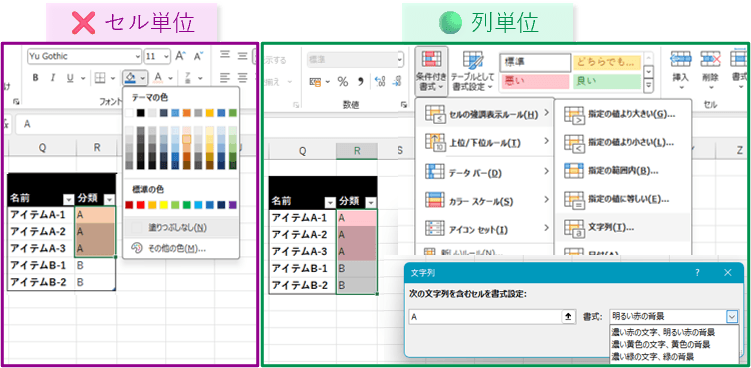Toggle center horizontal alignment icon

[242, 78]
